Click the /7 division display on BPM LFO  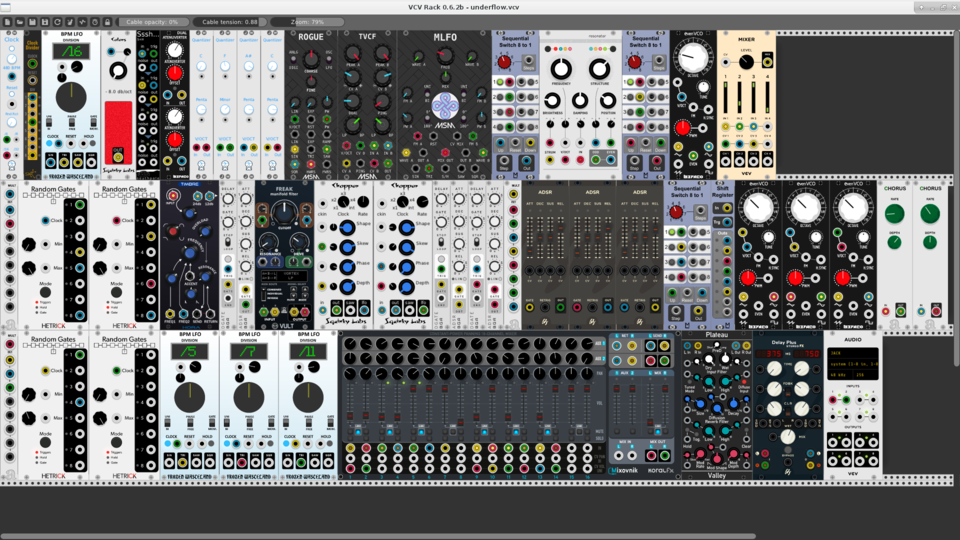coord(249,351)
